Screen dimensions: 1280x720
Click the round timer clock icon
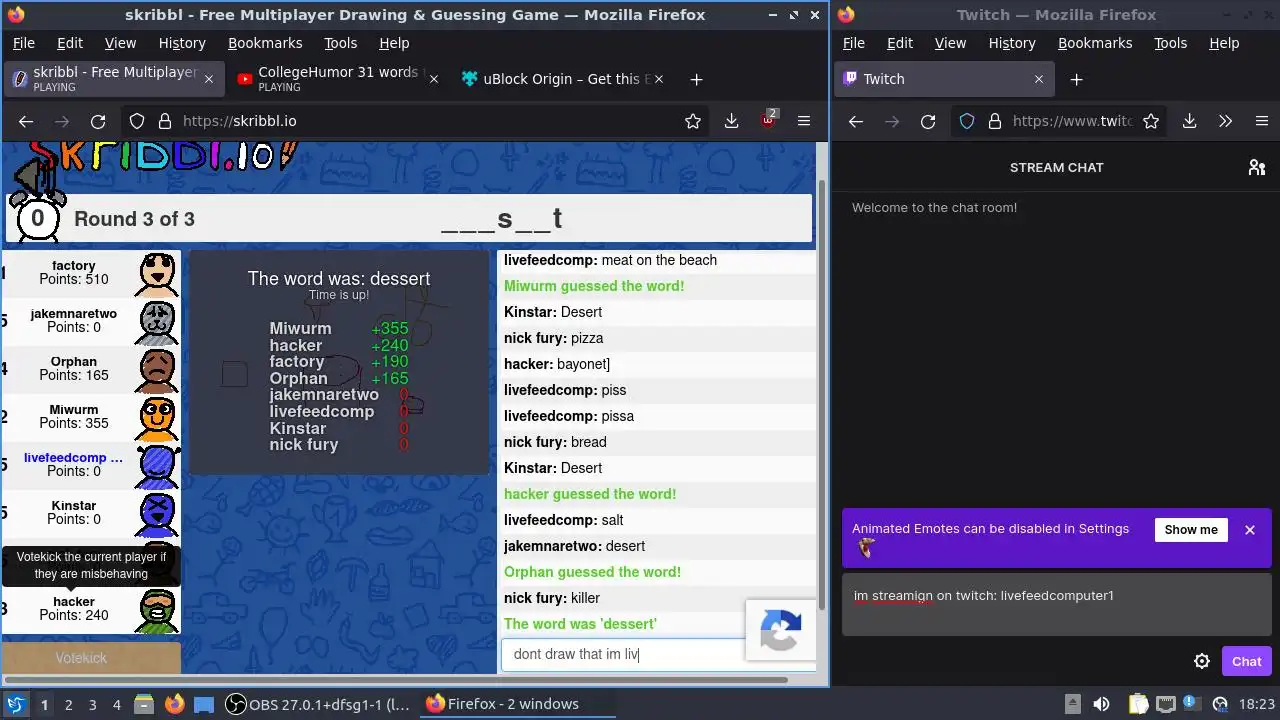pyautogui.click(x=38, y=218)
